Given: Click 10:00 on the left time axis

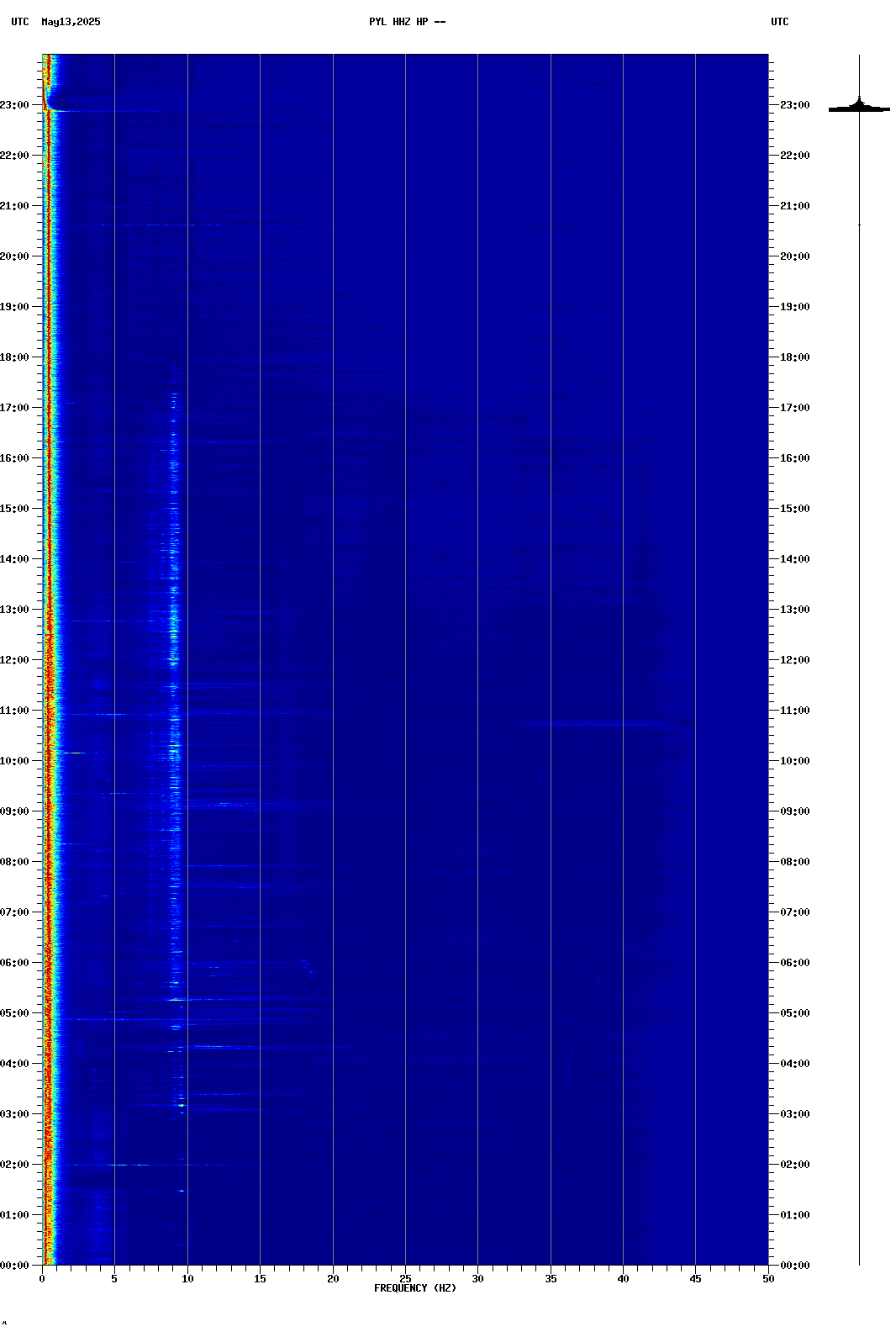Looking at the screenshot, I should click(14, 761).
